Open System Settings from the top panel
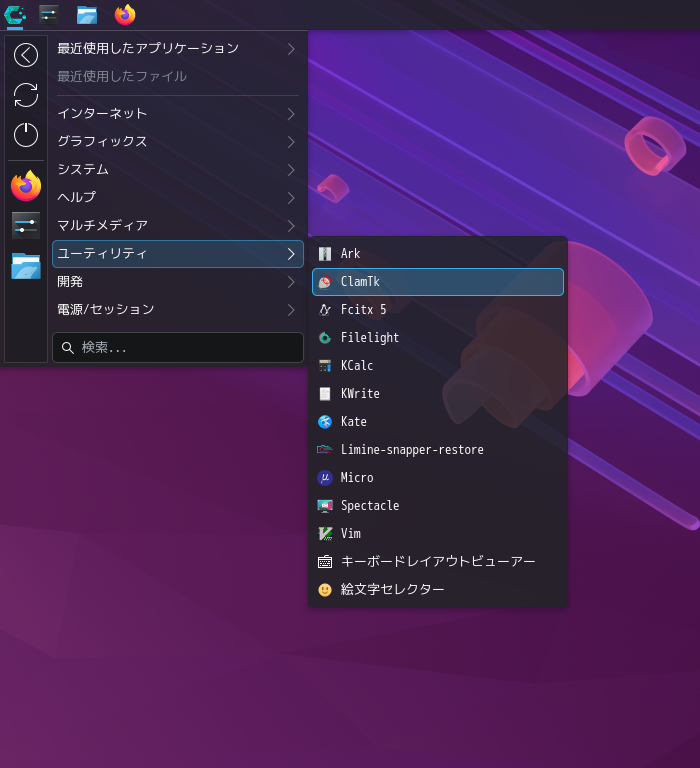Screen dimensions: 700x768 click(x=49, y=15)
